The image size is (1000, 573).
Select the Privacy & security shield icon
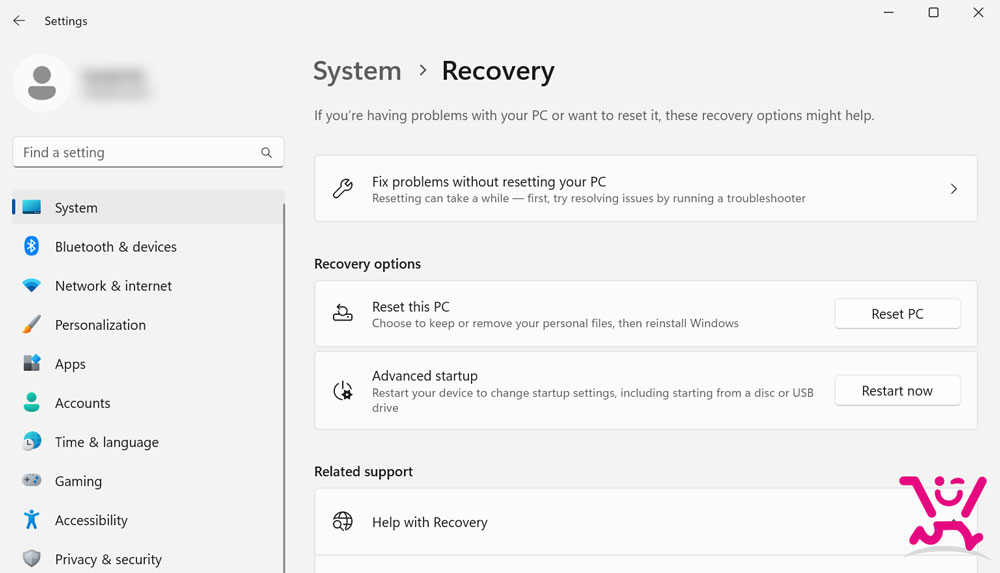coord(31,558)
